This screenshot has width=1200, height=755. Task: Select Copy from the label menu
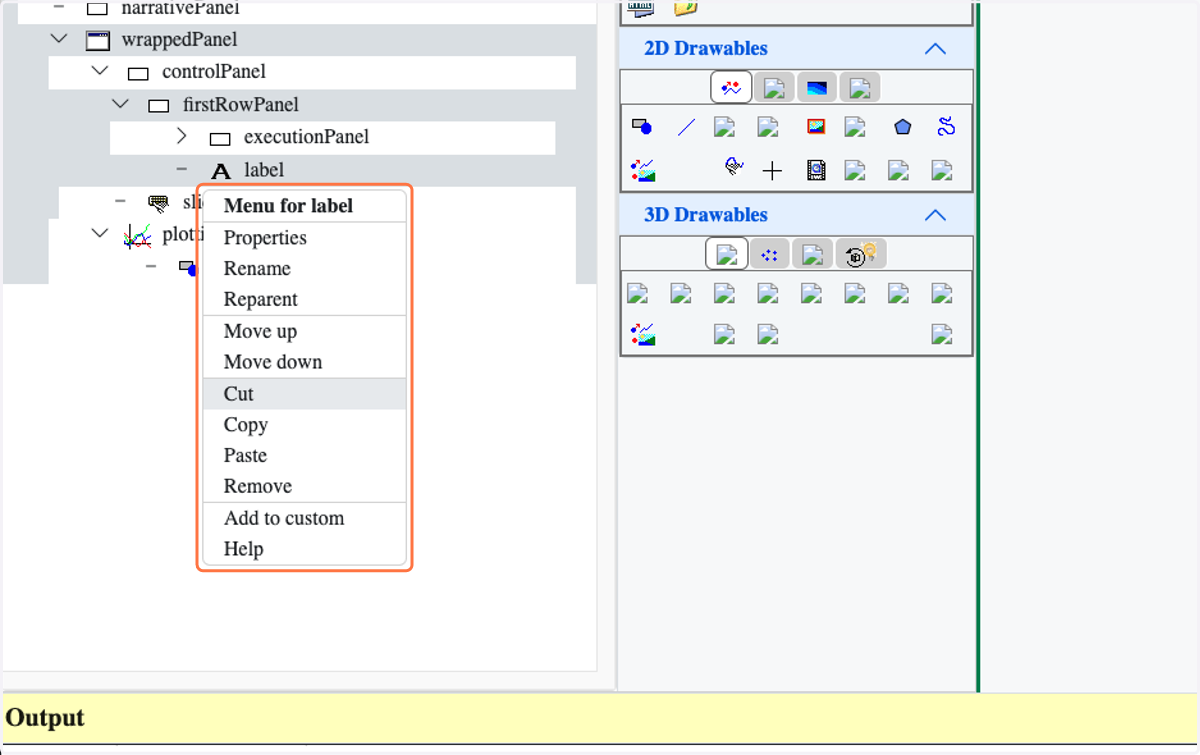coord(304,425)
